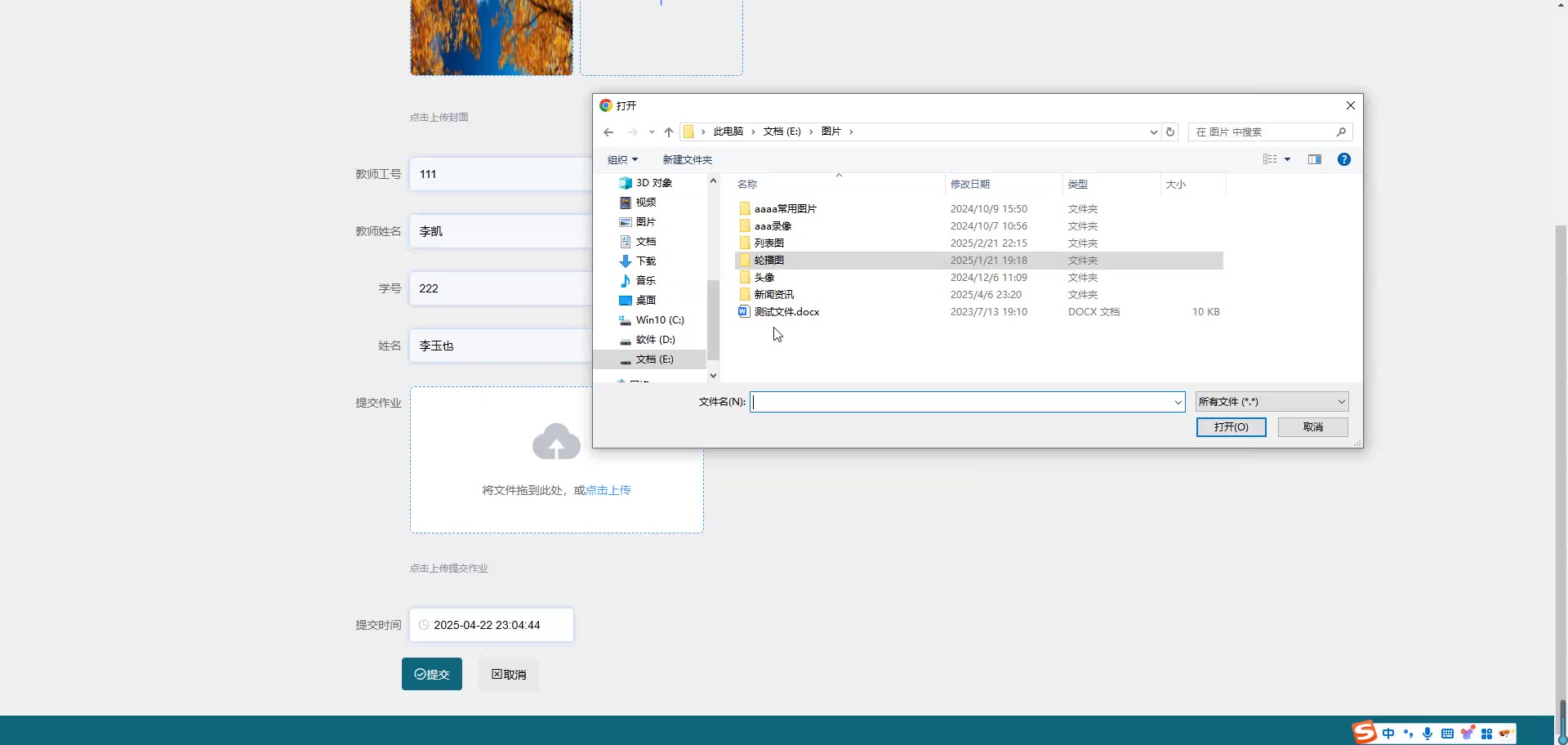
Task: Go up one folder level with the up arrow
Action: [669, 132]
